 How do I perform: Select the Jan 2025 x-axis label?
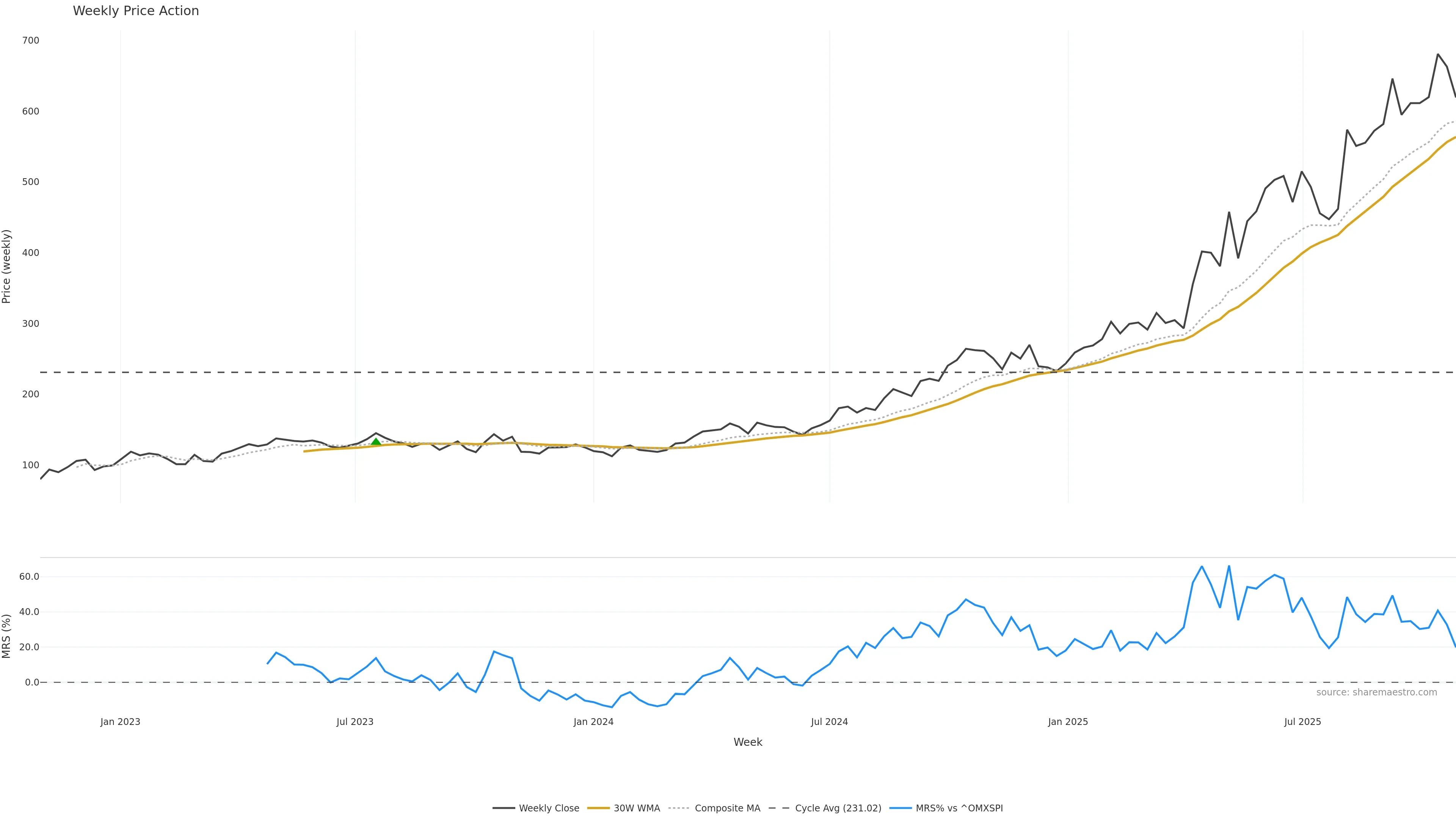(1068, 722)
